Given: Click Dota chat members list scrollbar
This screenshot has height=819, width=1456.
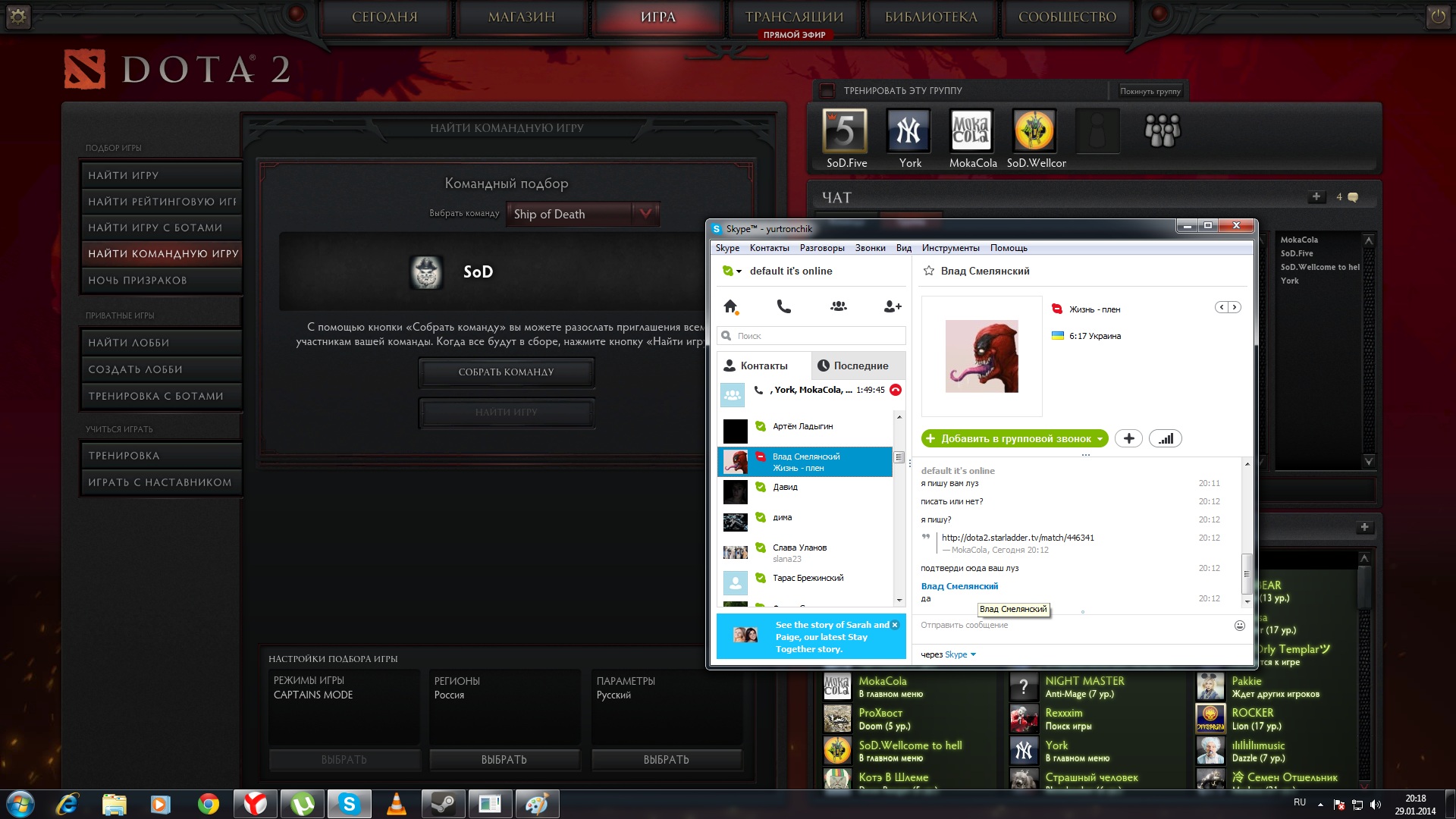Looking at the screenshot, I should (1368, 350).
